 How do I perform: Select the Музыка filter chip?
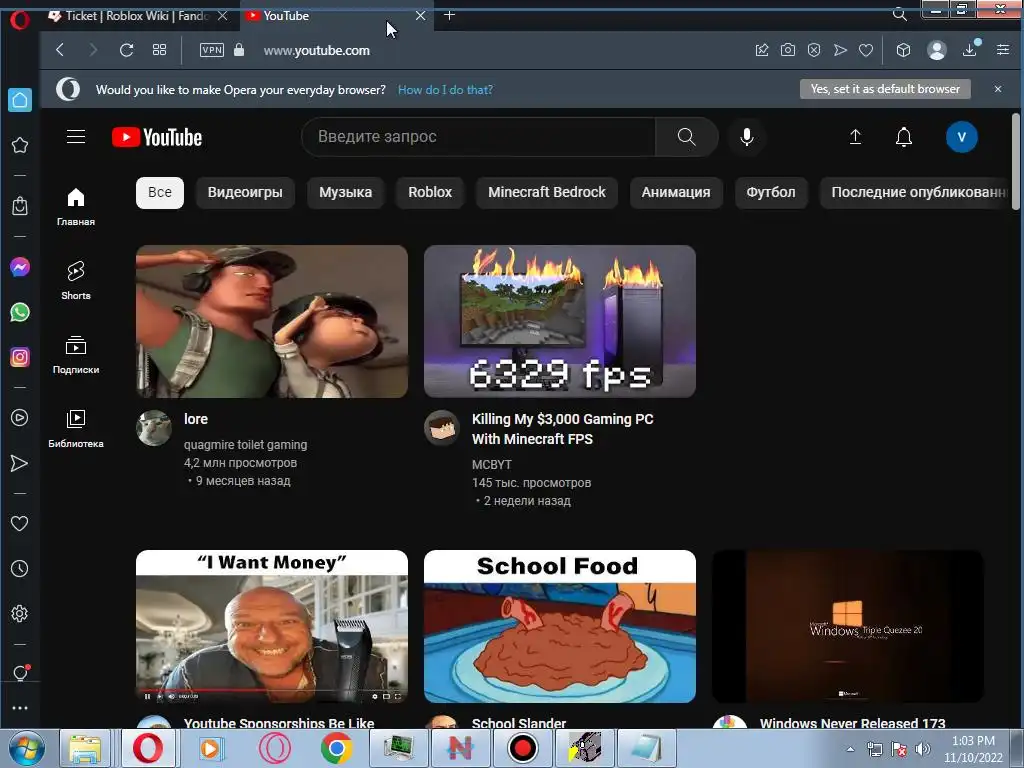pos(345,192)
